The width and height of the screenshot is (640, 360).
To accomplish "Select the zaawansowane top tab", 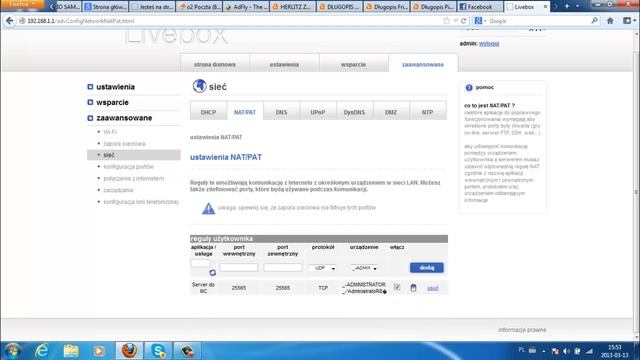I will pos(423,64).
